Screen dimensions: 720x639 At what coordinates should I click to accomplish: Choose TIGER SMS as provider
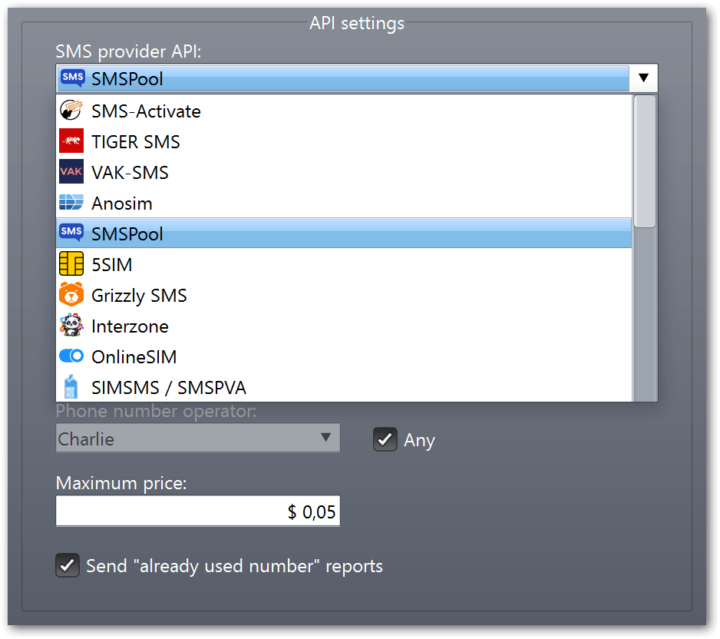[344, 142]
